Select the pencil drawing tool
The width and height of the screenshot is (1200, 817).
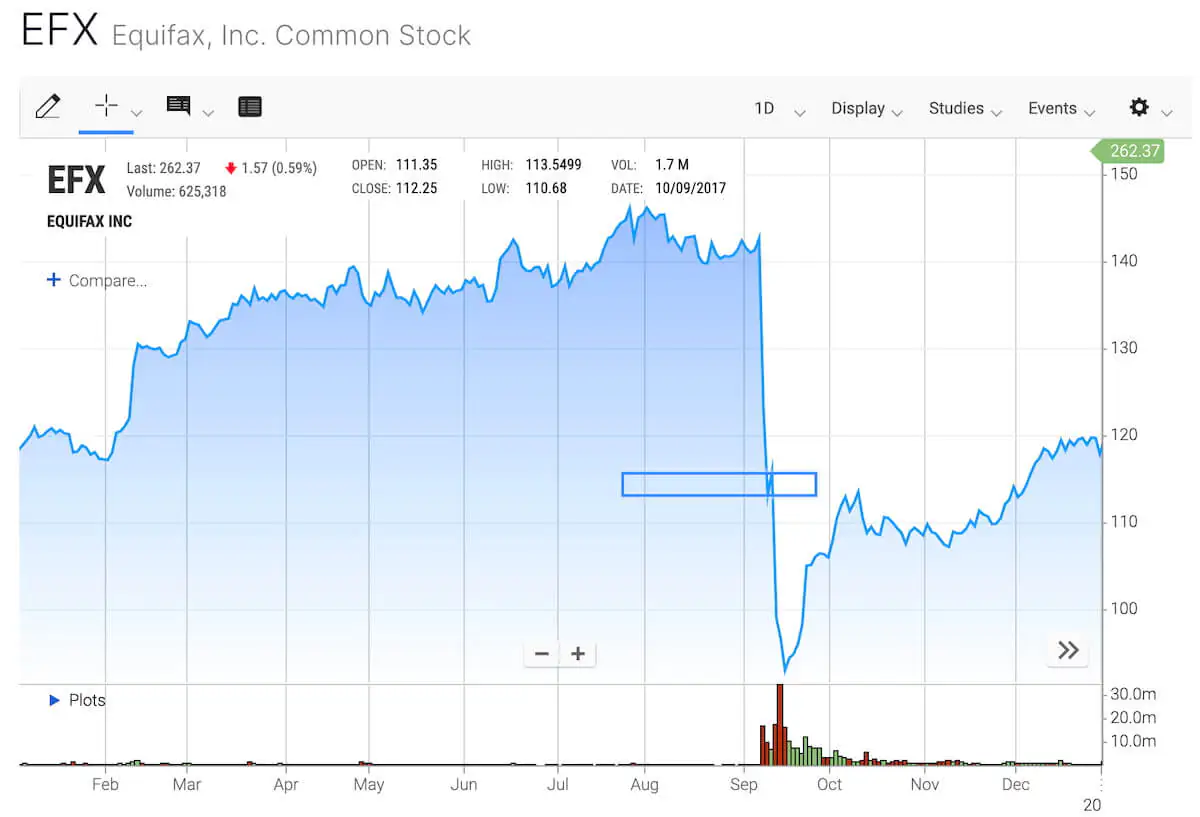(x=47, y=107)
